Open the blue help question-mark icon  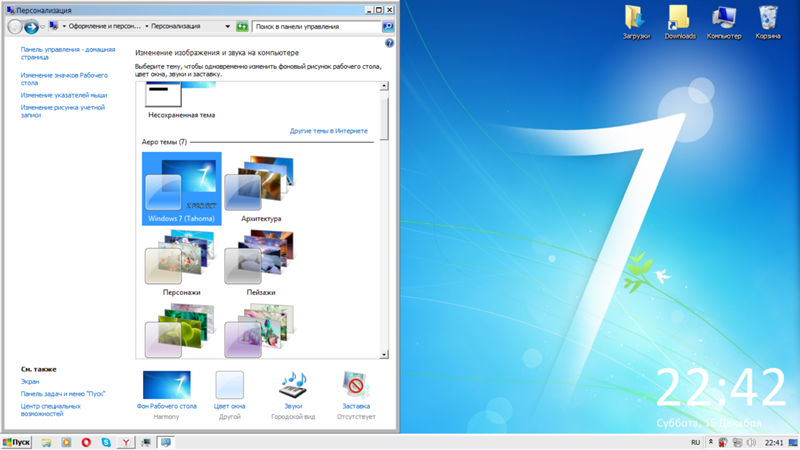(389, 43)
